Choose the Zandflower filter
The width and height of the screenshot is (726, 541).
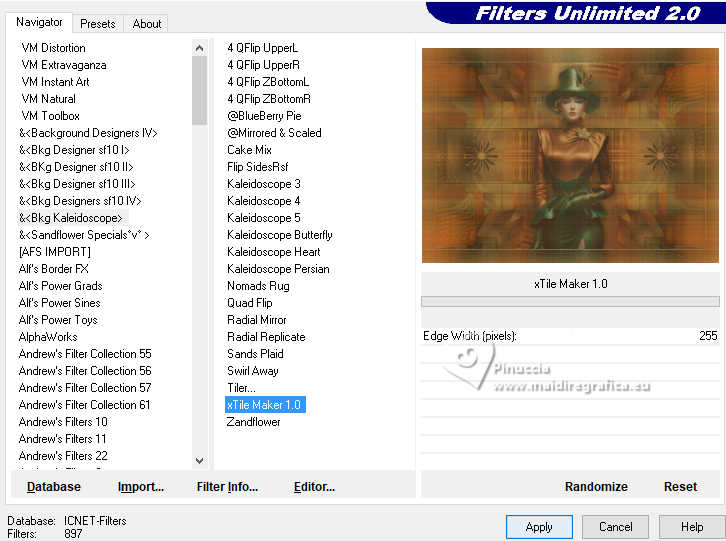[x=253, y=422]
